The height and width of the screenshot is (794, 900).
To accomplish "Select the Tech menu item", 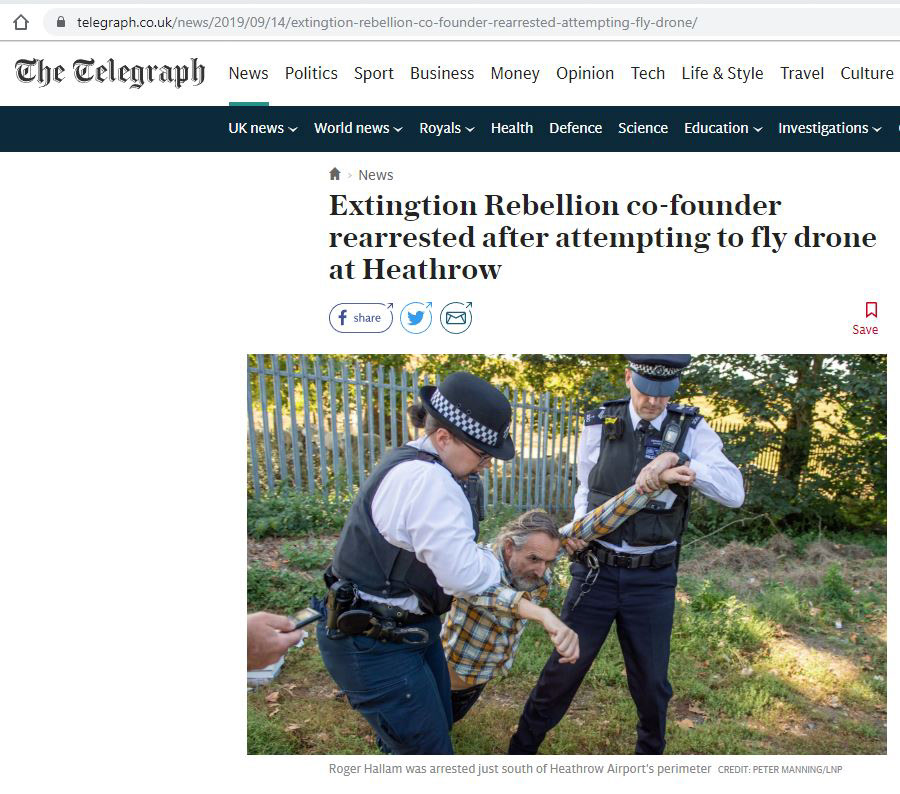I will [x=647, y=73].
